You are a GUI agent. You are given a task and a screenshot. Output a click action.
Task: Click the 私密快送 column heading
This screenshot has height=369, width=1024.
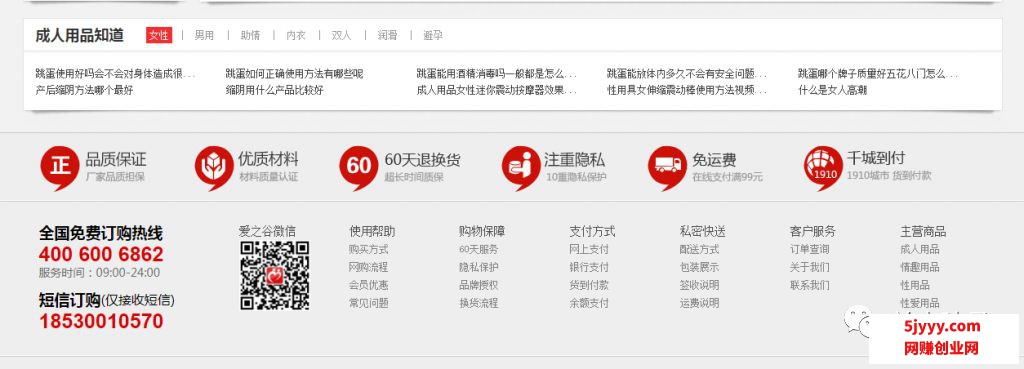point(703,231)
